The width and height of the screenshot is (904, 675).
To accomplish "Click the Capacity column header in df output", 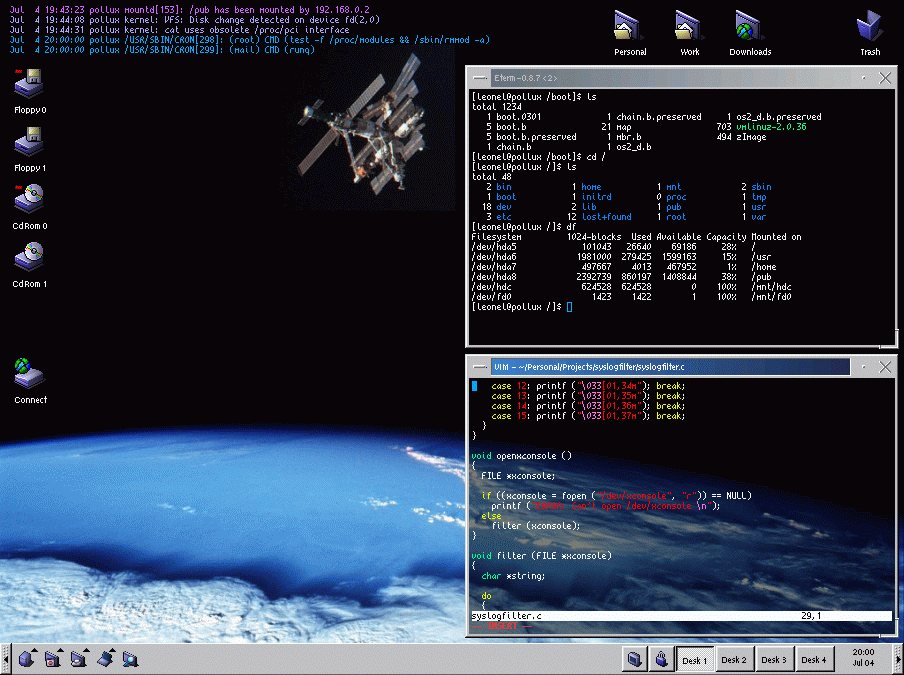I will (x=726, y=237).
